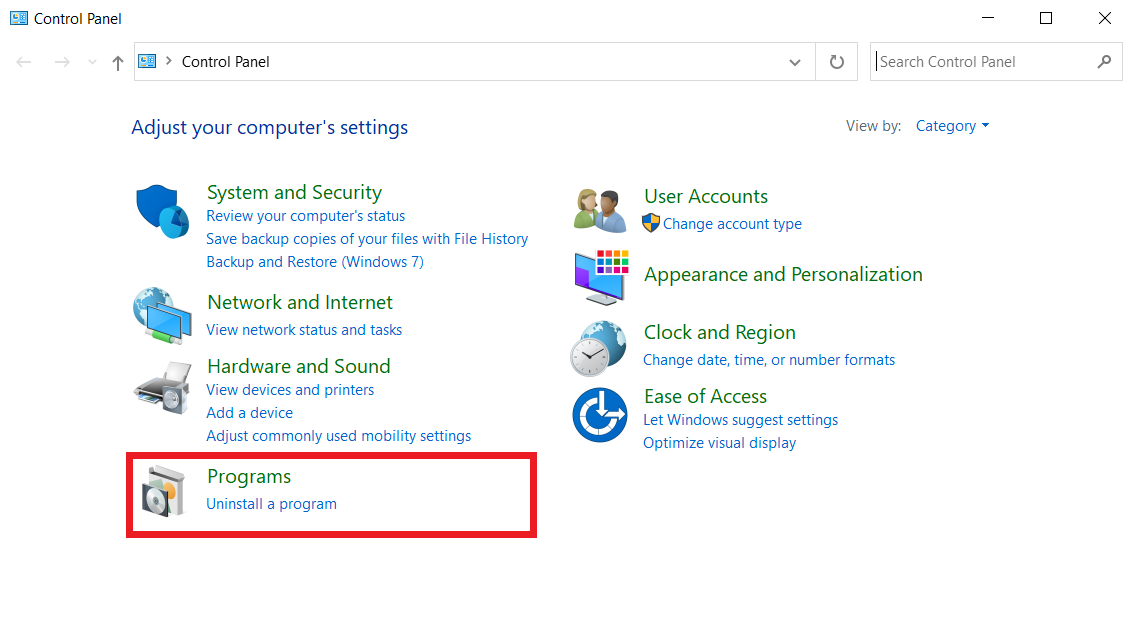Click the System and Security shield icon
Screen dimensions: 1130x635
[x=162, y=210]
